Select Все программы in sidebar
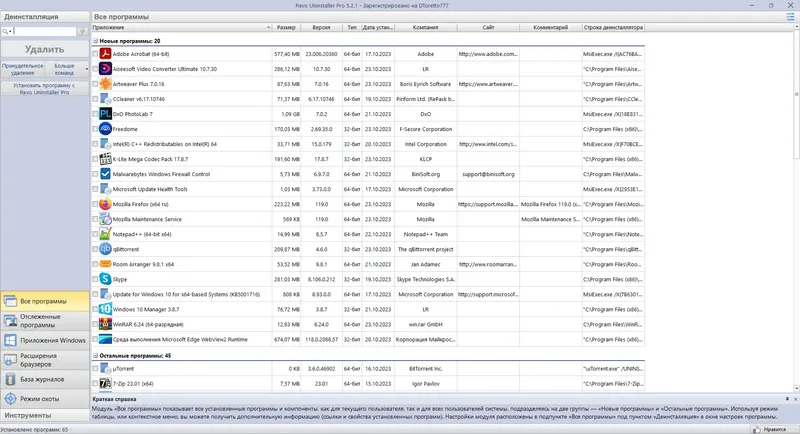 (45, 301)
